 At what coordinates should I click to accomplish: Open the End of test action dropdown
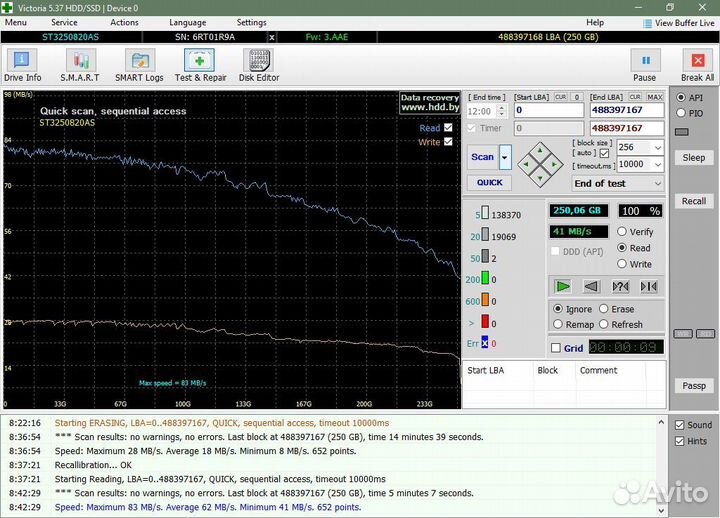coord(657,183)
